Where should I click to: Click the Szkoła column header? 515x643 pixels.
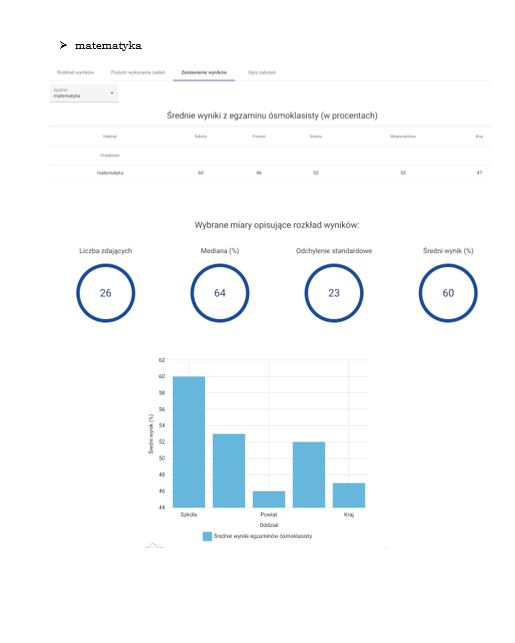pos(201,137)
